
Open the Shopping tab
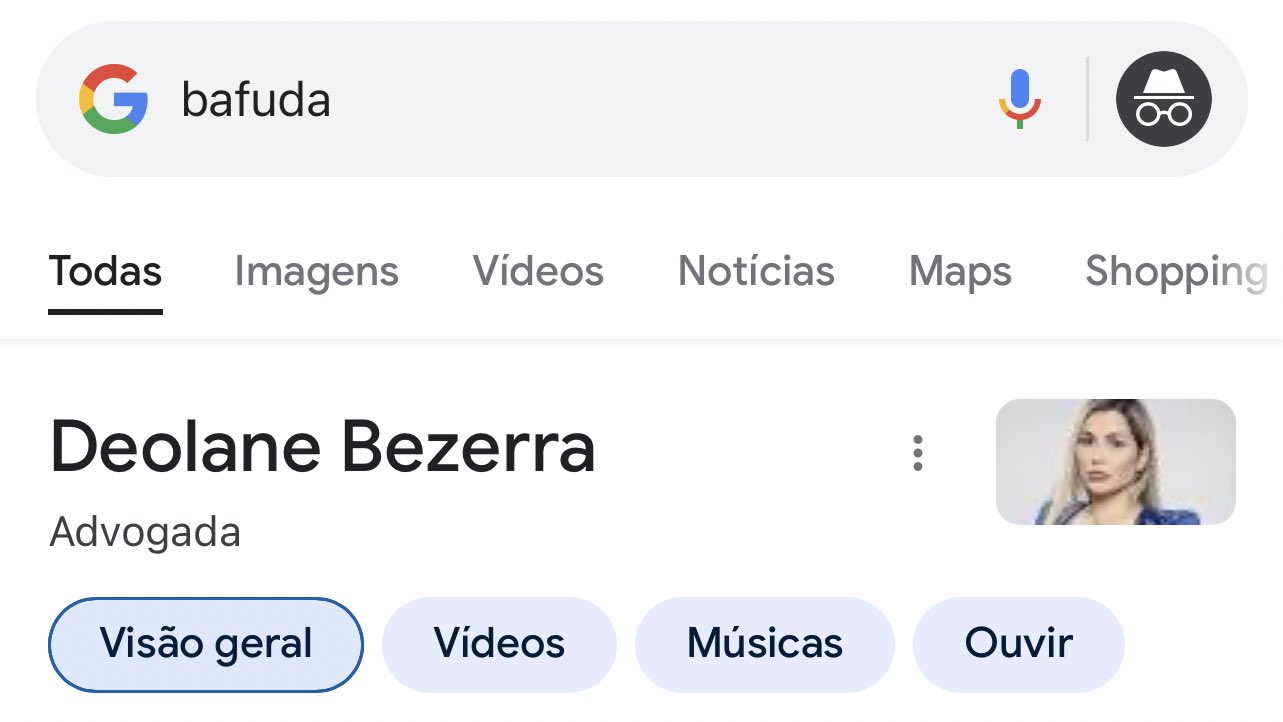(1175, 272)
